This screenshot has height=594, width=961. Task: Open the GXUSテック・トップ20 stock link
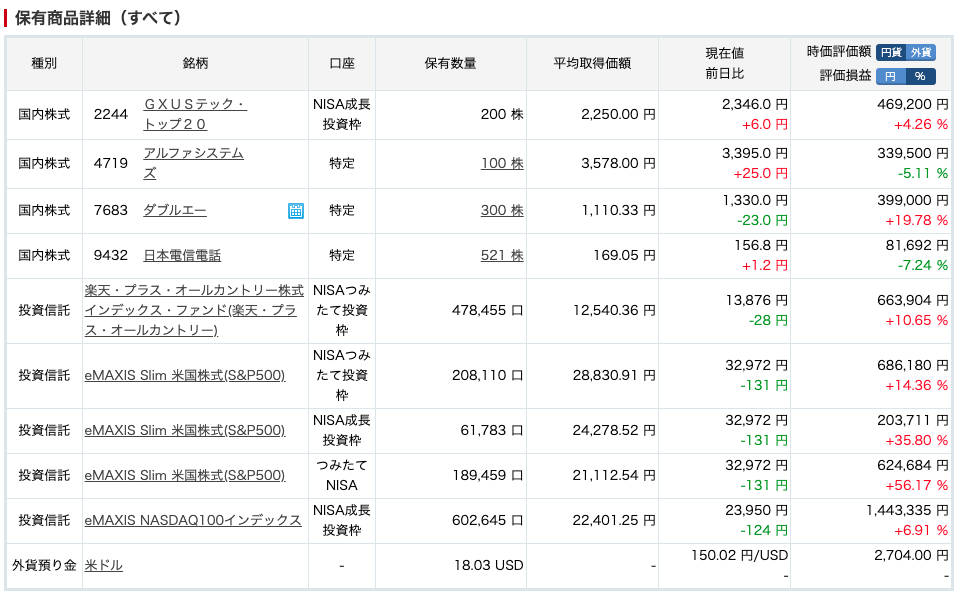click(x=194, y=114)
